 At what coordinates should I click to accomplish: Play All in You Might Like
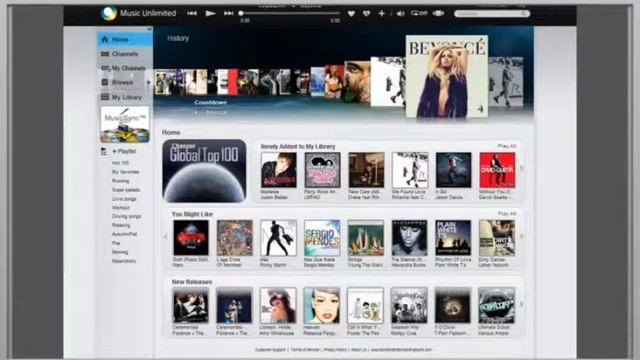(507, 214)
